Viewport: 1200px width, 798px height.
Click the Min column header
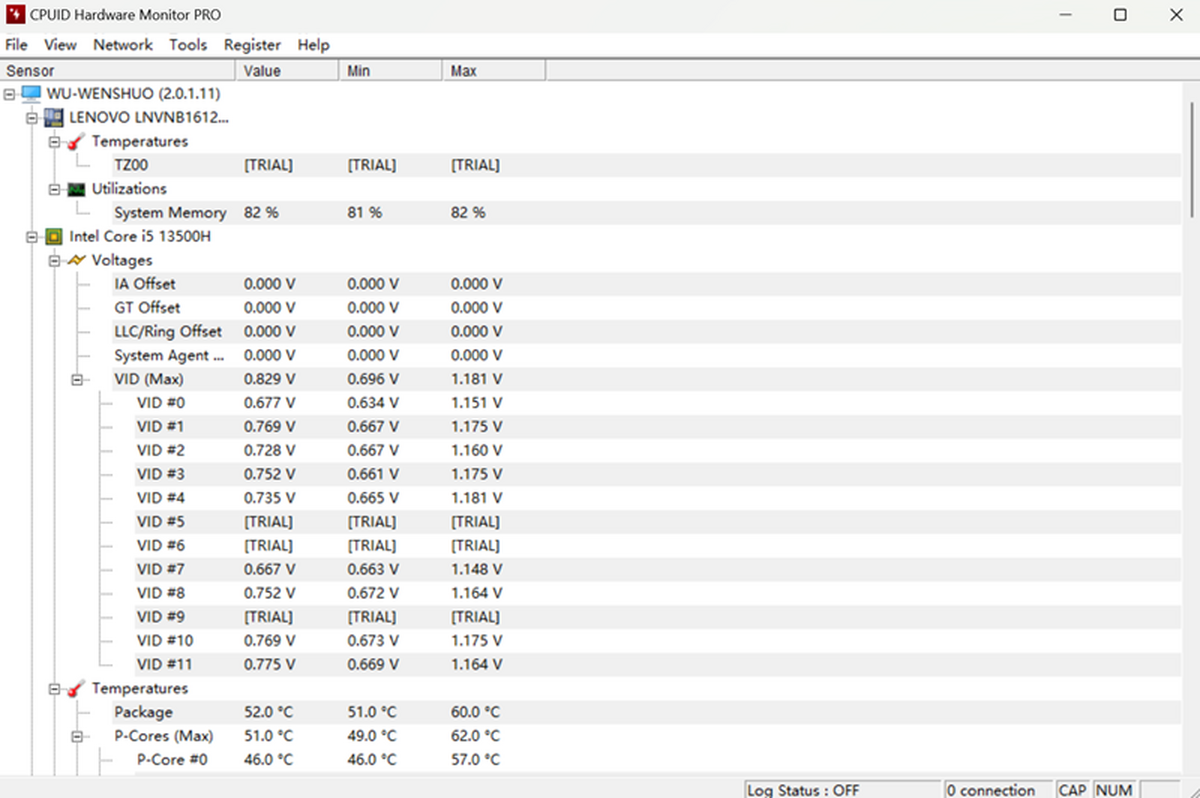point(391,71)
